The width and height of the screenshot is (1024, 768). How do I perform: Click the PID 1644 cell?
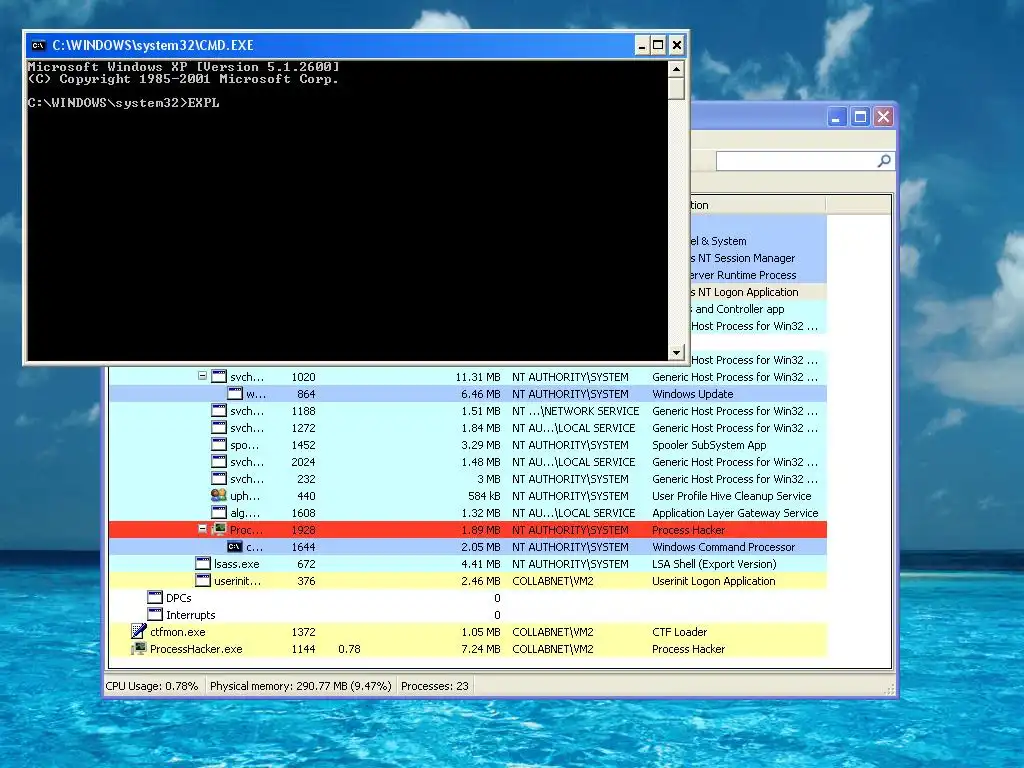point(303,547)
